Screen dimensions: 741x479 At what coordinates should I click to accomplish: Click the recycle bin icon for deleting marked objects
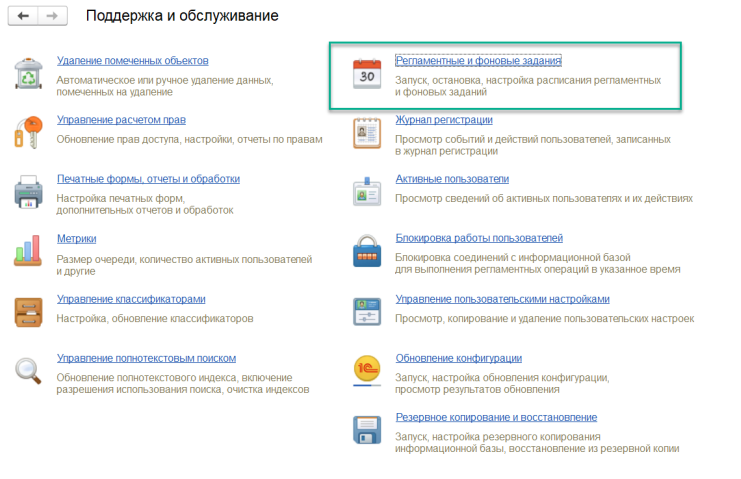pos(28,72)
